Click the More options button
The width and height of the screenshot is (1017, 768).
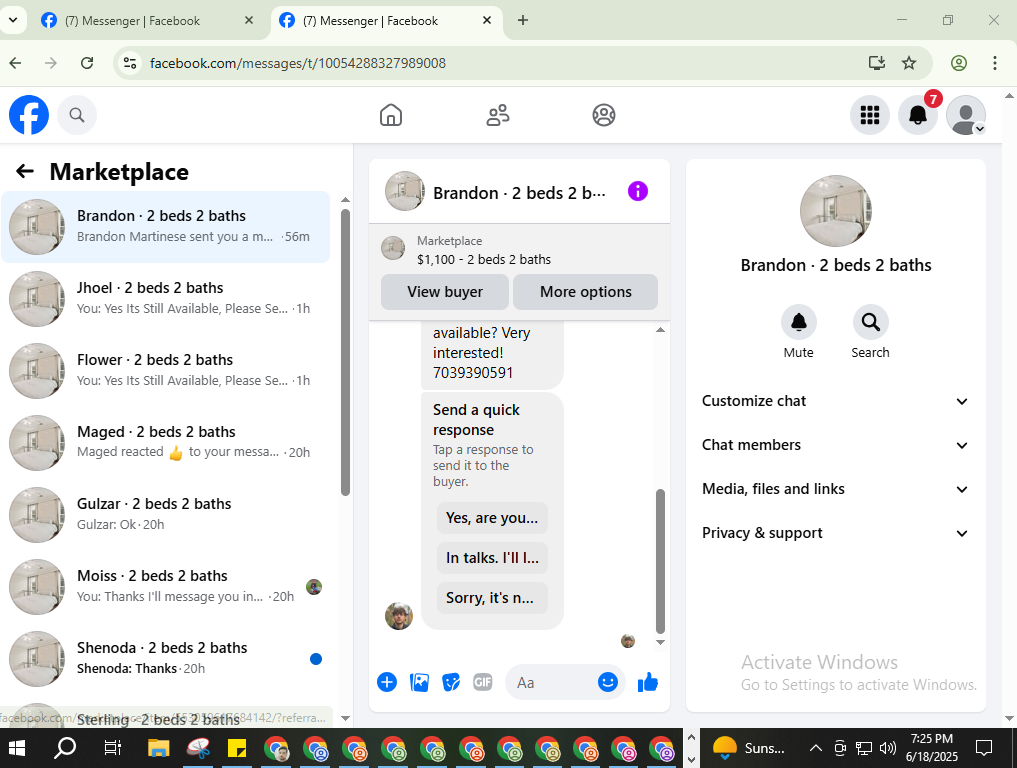(x=586, y=292)
